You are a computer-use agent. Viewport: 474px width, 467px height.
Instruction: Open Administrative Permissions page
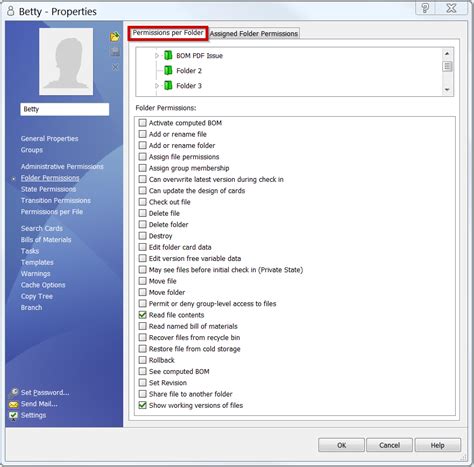tap(62, 166)
